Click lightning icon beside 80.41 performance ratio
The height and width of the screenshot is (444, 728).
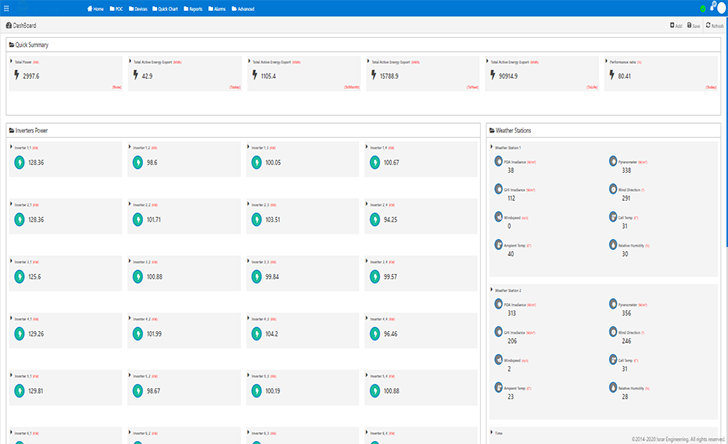coord(611,75)
